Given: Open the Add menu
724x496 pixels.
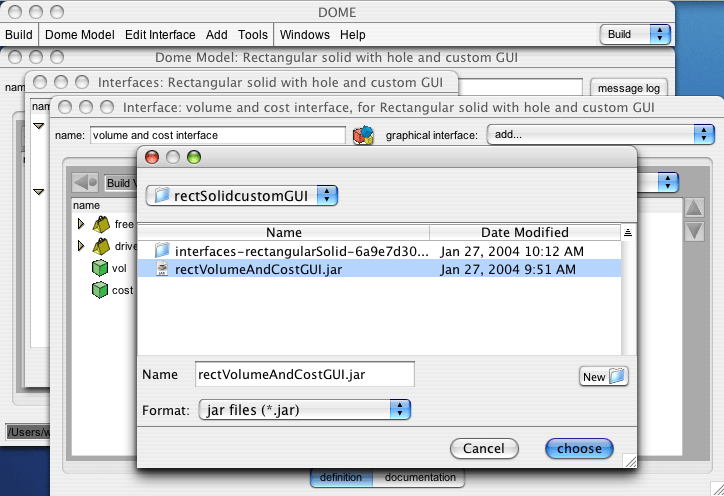Looking at the screenshot, I should click(217, 35).
